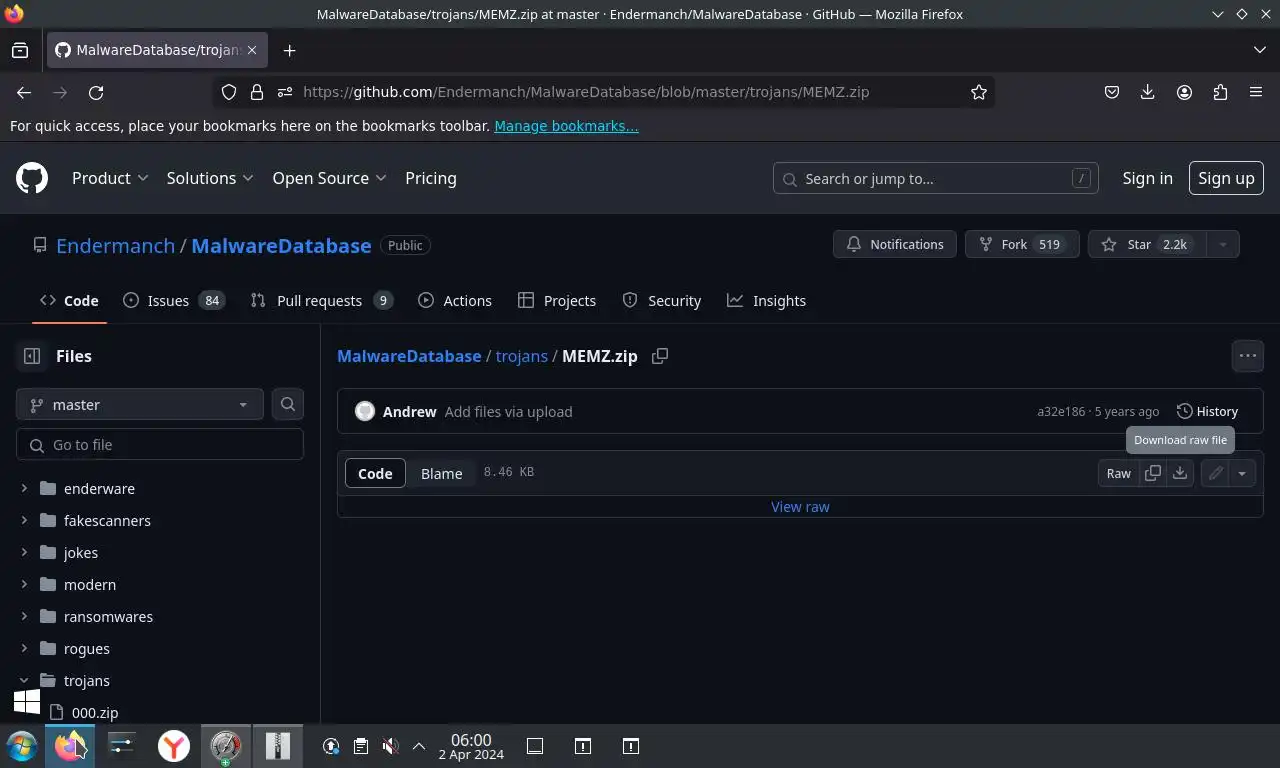This screenshot has width=1280, height=768.
Task: Focus the Search or jump to field
Action: coord(936,178)
